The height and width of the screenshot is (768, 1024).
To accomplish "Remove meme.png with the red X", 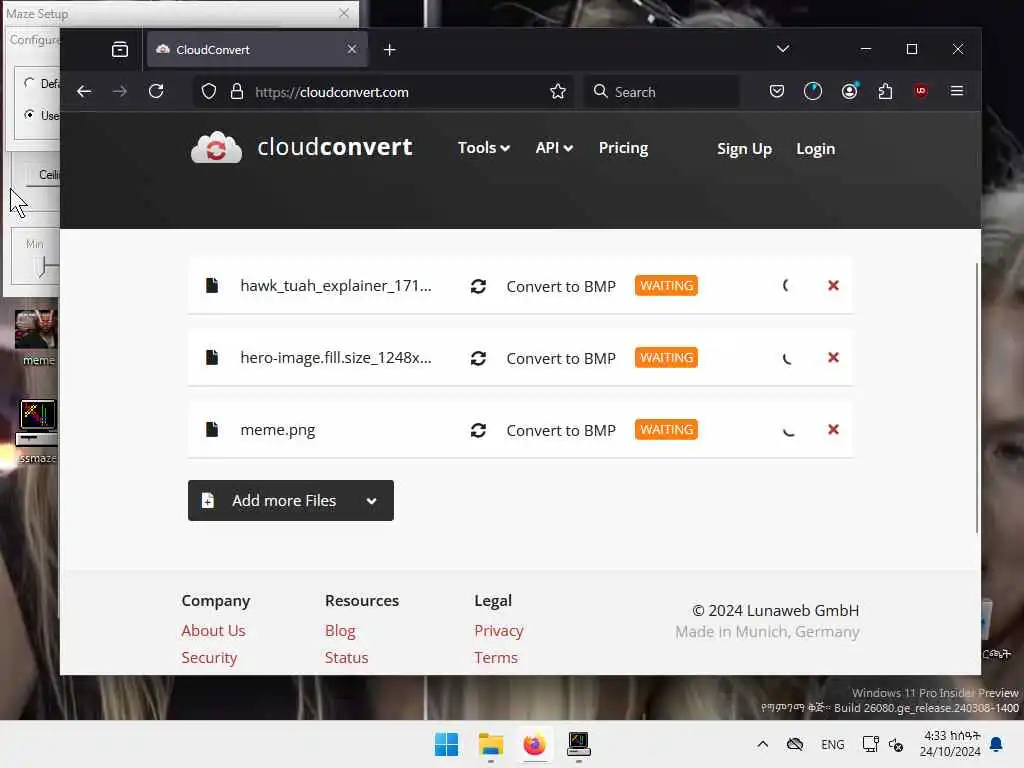I will [x=833, y=429].
